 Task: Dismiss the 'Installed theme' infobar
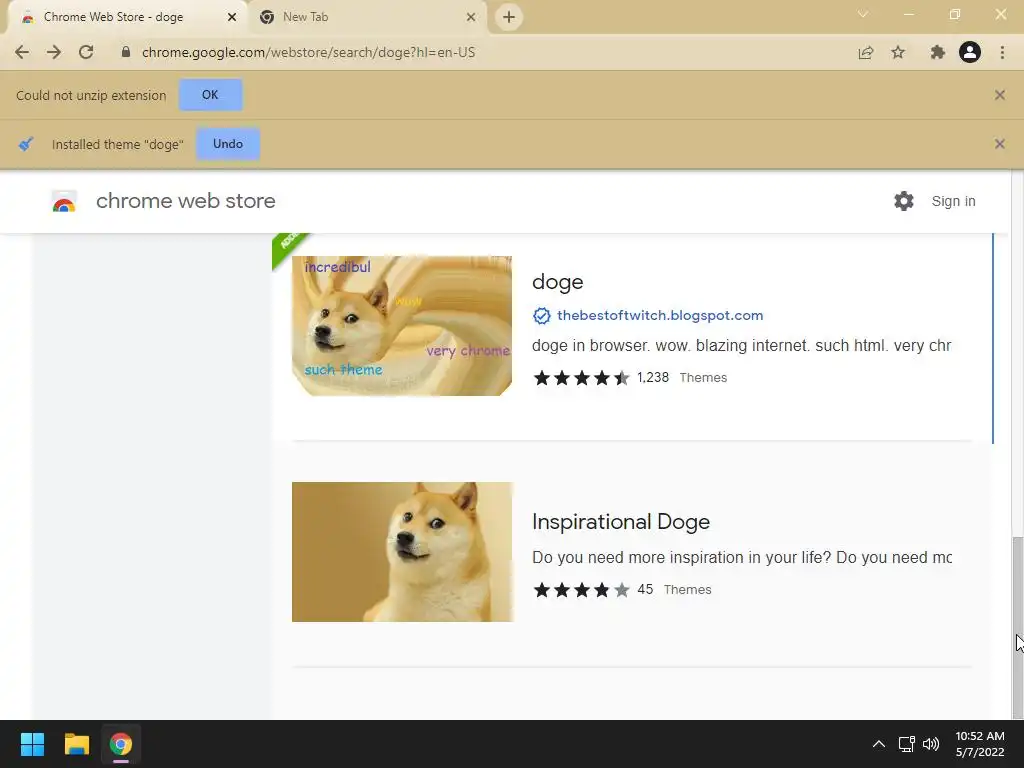point(999,144)
